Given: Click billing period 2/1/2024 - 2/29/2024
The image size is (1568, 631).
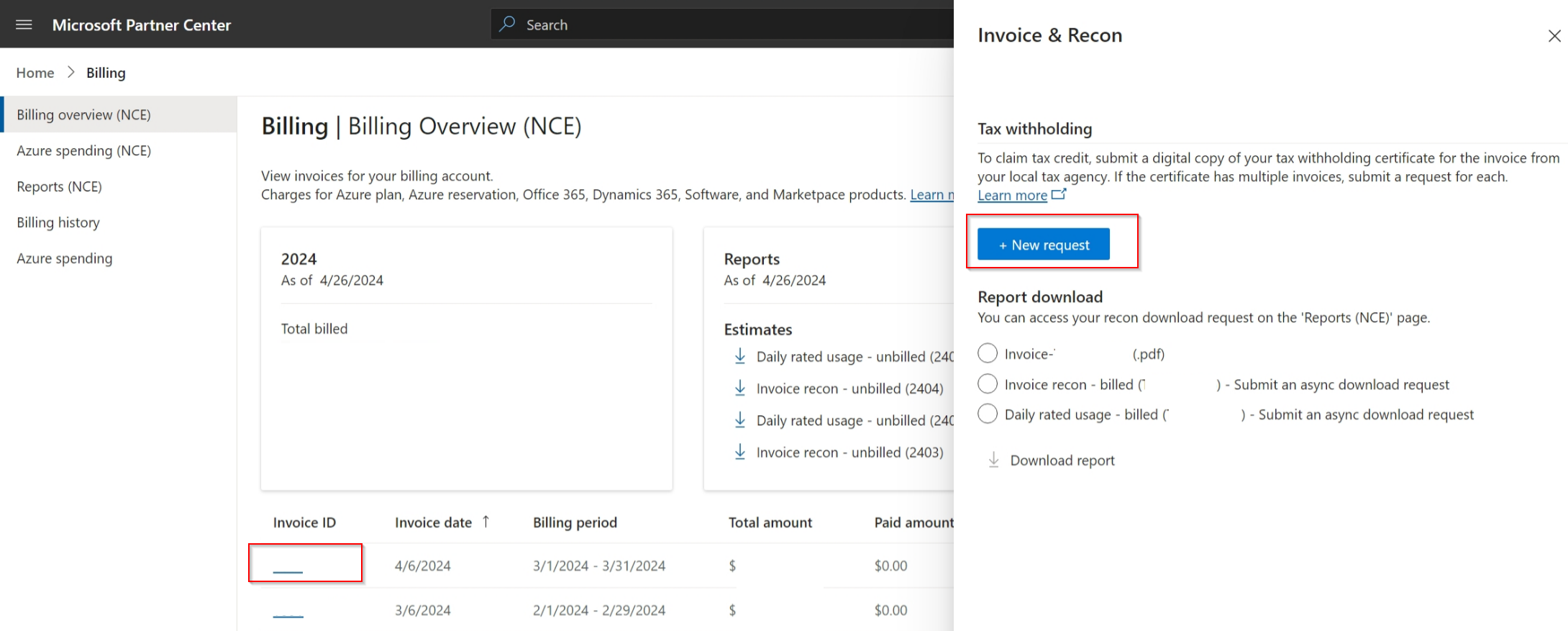Looking at the screenshot, I should pyautogui.click(x=598, y=610).
